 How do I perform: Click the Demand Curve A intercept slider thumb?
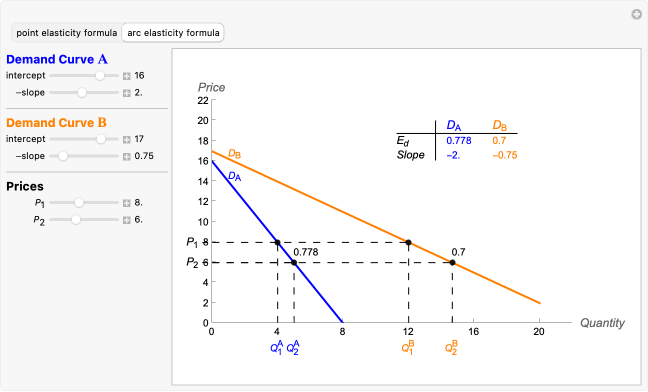(x=100, y=76)
